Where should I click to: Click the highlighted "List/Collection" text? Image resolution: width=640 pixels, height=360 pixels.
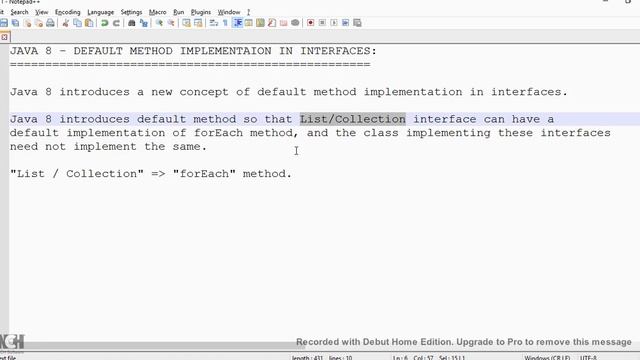353,119
